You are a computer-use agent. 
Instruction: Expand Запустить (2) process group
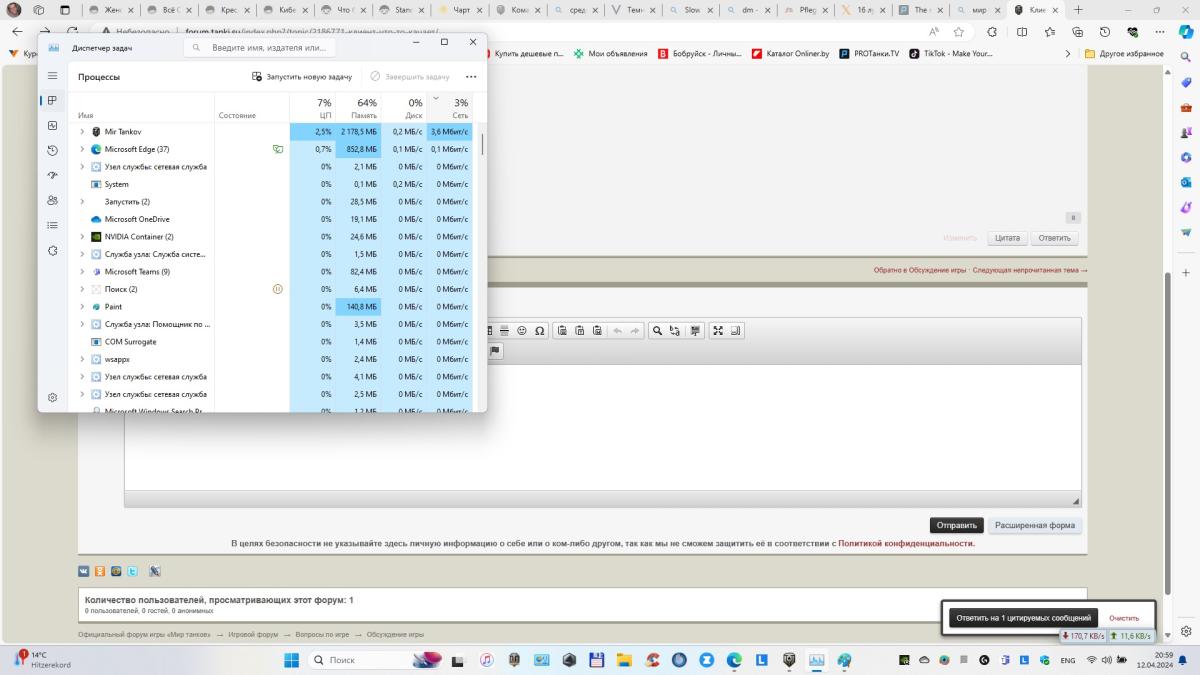[82, 202]
